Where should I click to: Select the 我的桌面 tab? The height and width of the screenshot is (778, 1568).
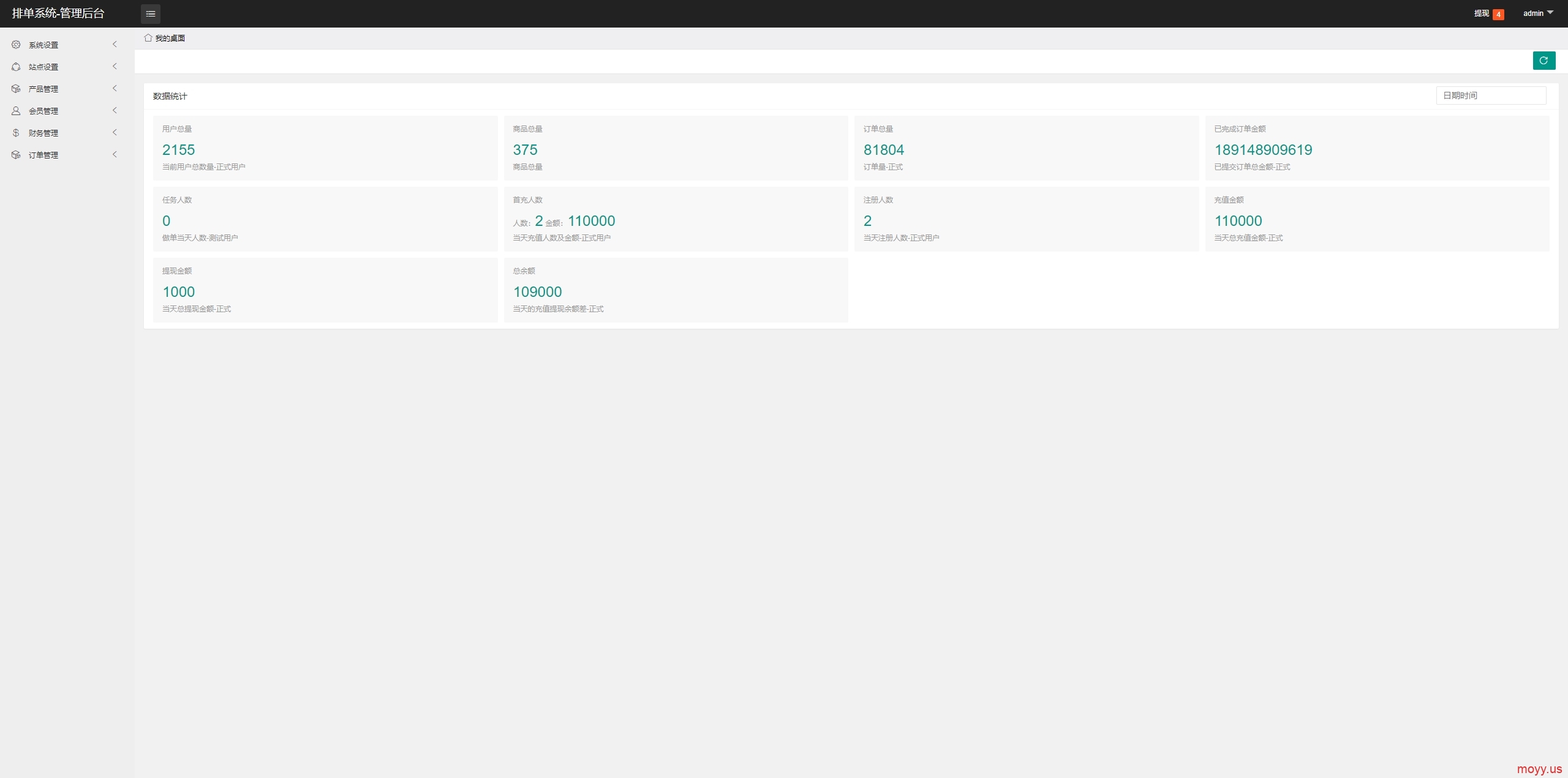(x=164, y=38)
